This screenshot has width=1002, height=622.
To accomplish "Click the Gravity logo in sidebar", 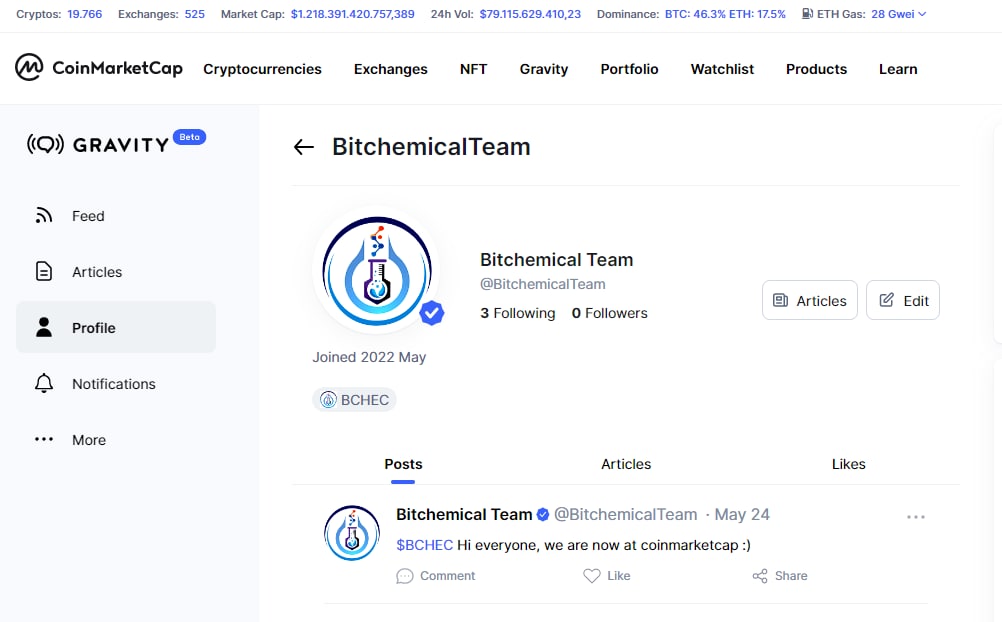I will pos(98,144).
